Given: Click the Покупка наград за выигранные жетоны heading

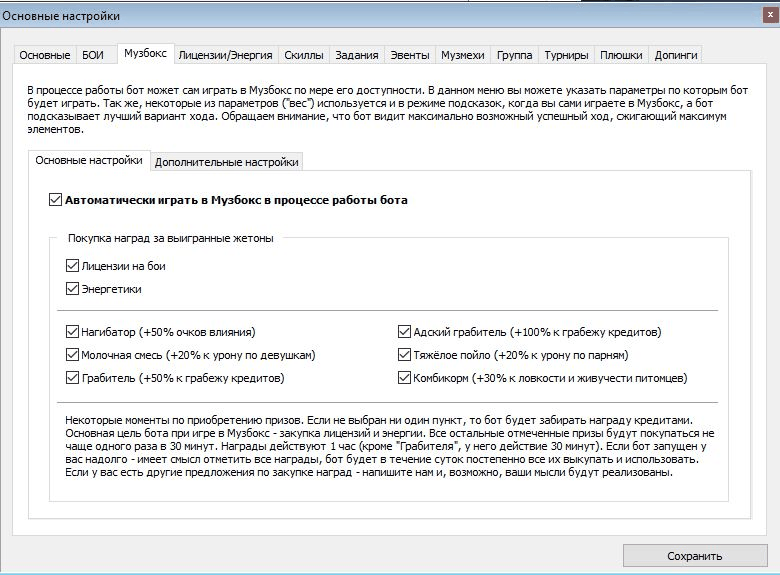Looking at the screenshot, I should [x=171, y=238].
